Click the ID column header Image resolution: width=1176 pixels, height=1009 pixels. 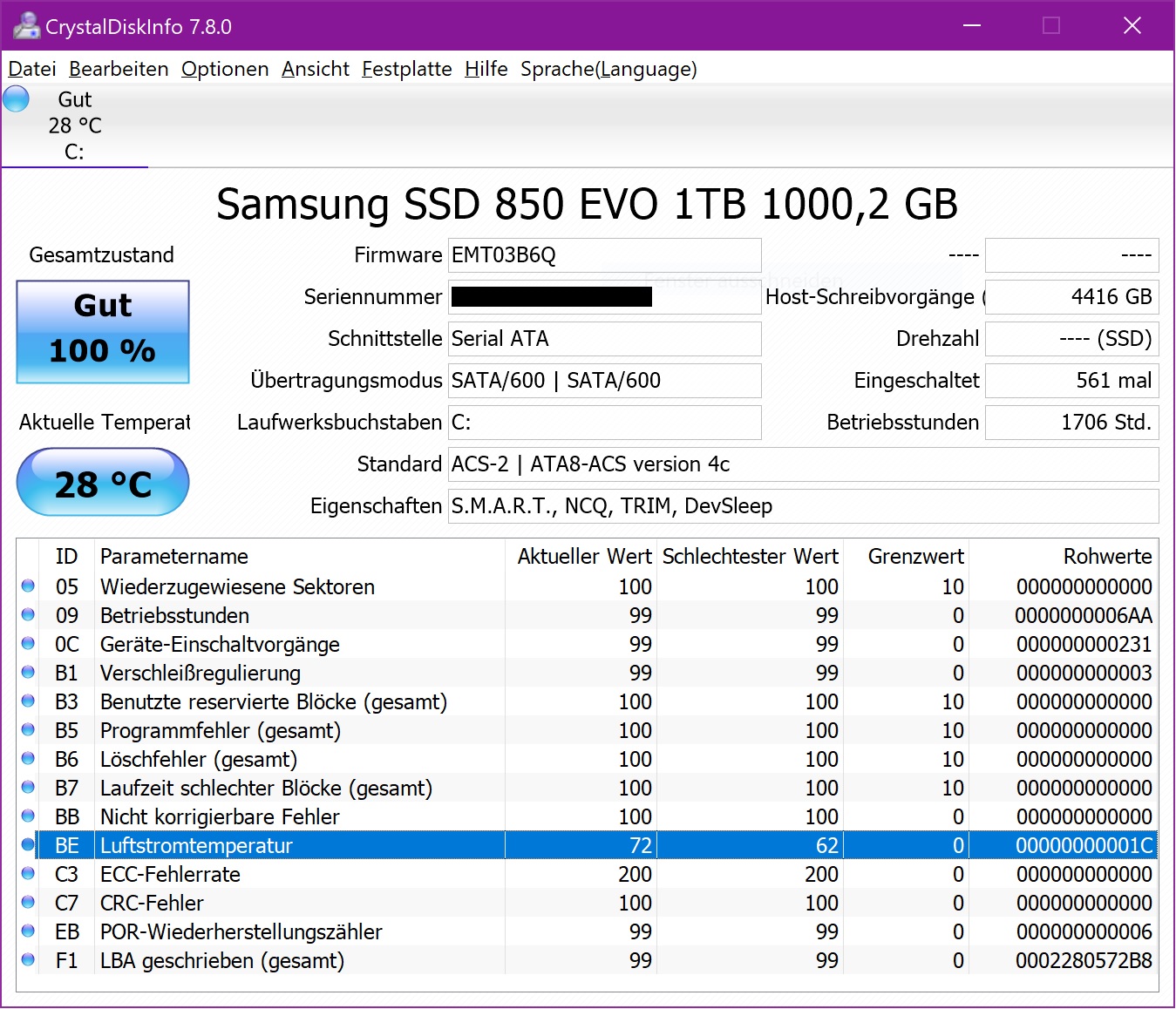point(67,557)
